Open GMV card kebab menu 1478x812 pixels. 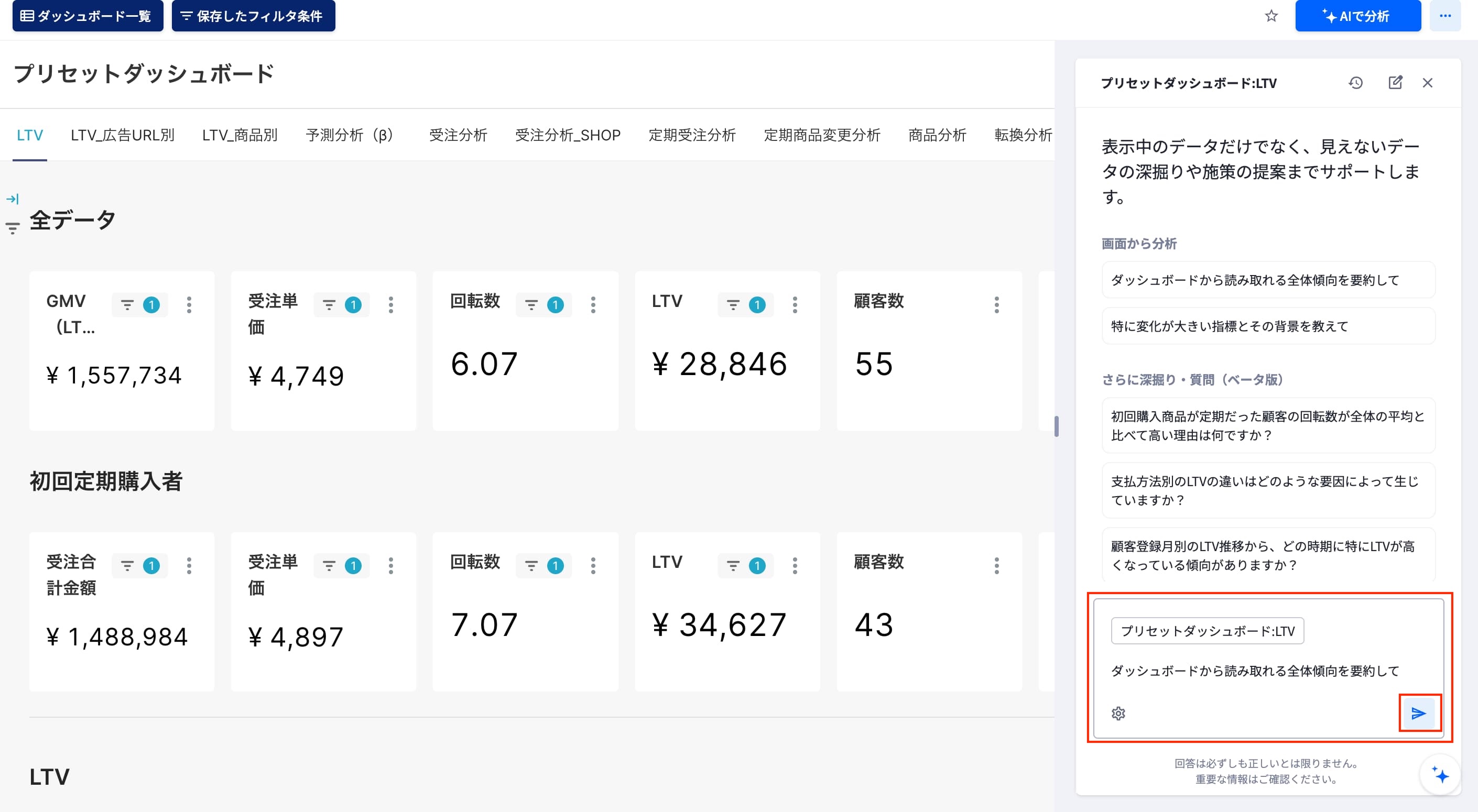click(x=189, y=304)
